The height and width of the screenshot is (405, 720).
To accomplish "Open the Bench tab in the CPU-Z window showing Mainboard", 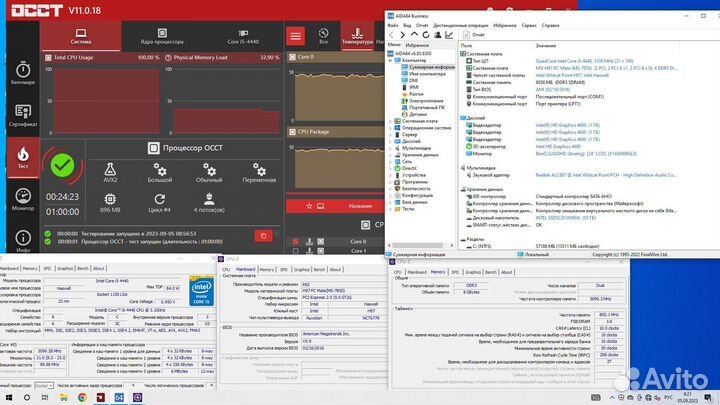I will point(319,270).
